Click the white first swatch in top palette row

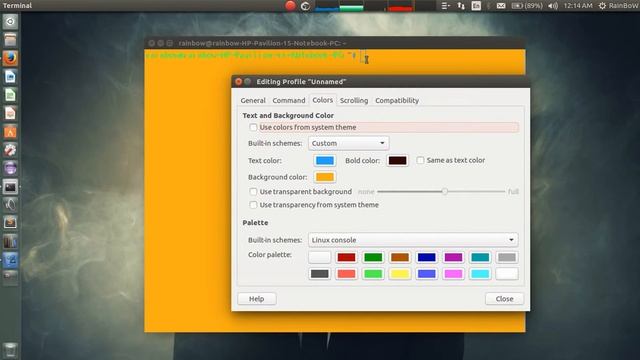click(320, 257)
